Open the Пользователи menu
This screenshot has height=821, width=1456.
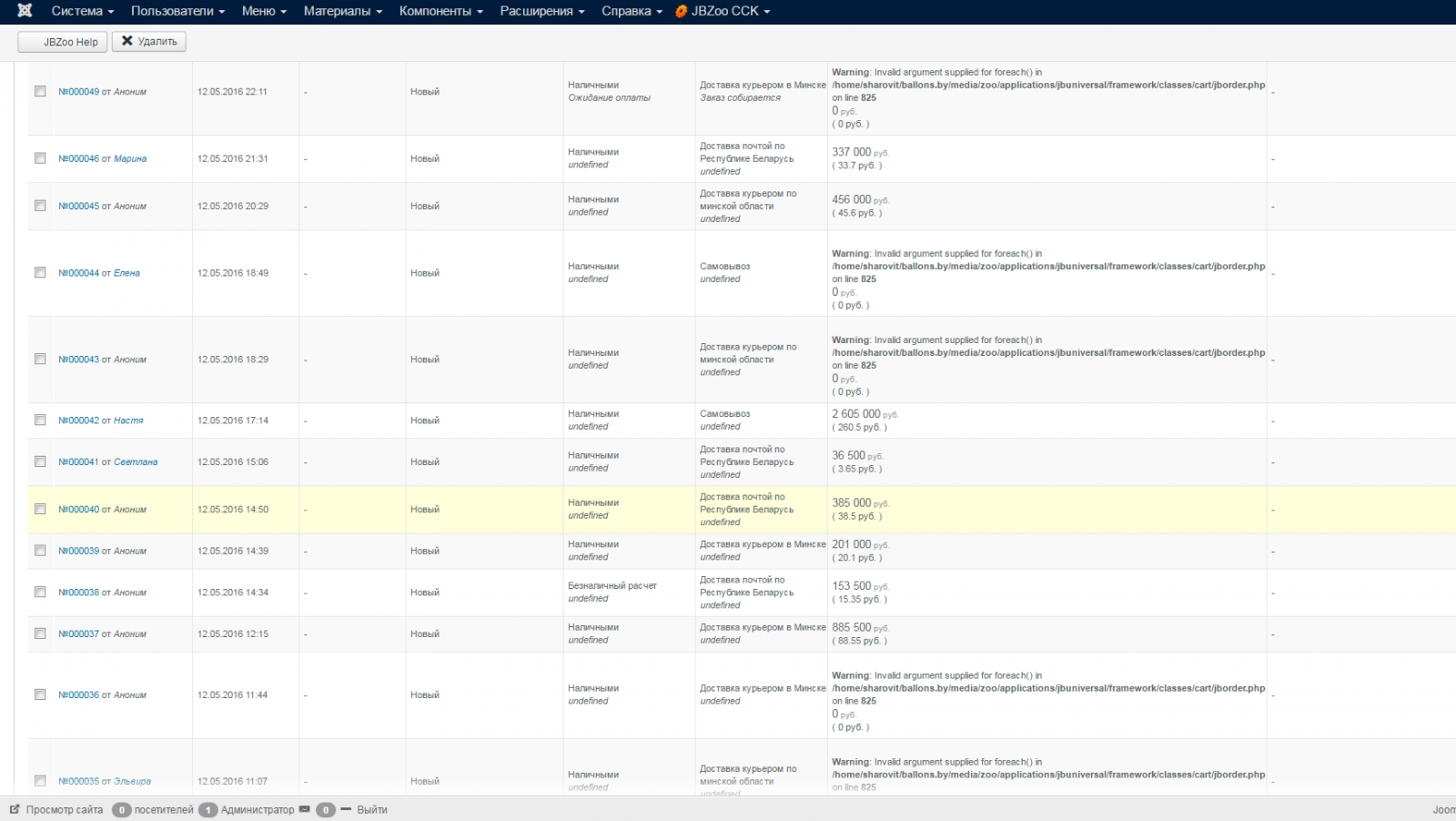pos(177,11)
